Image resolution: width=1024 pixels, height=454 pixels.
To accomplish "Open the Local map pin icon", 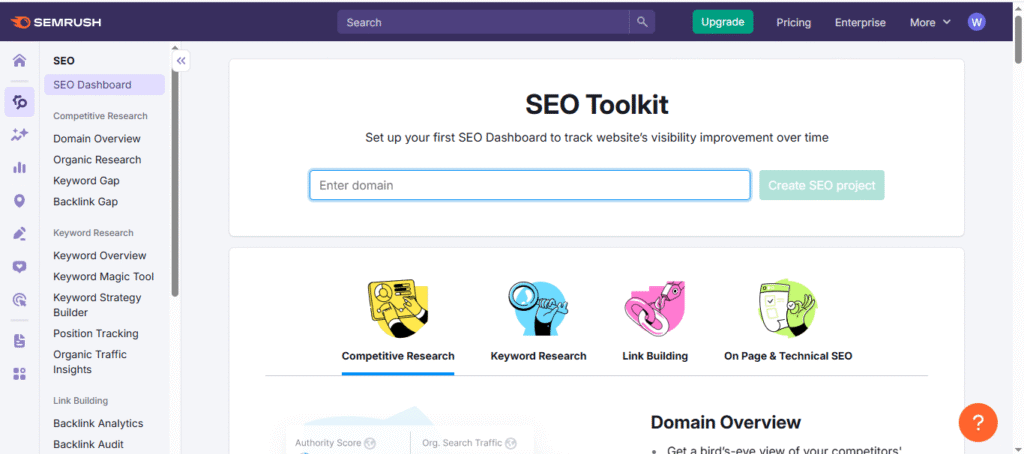I will point(20,201).
